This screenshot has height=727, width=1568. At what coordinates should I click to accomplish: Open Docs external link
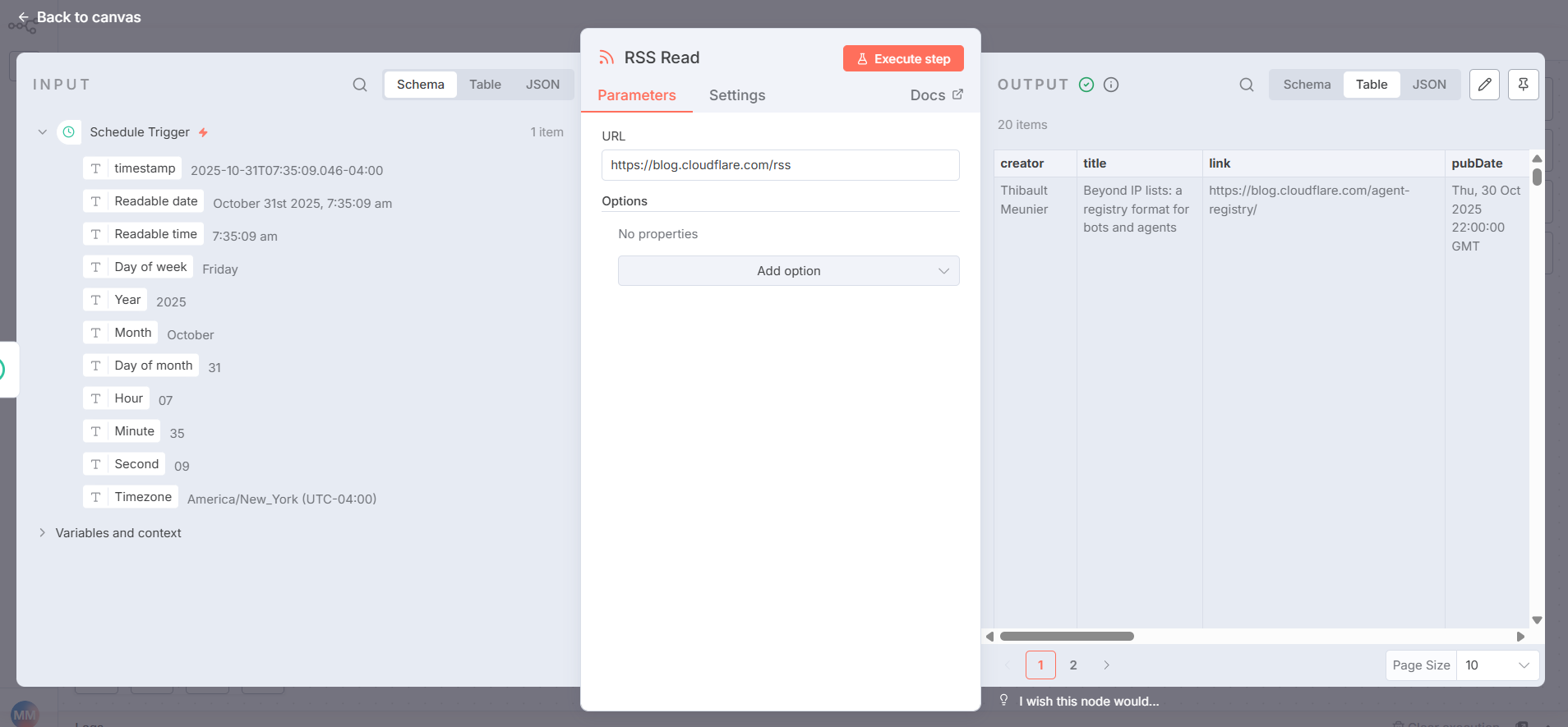pyautogui.click(x=936, y=95)
